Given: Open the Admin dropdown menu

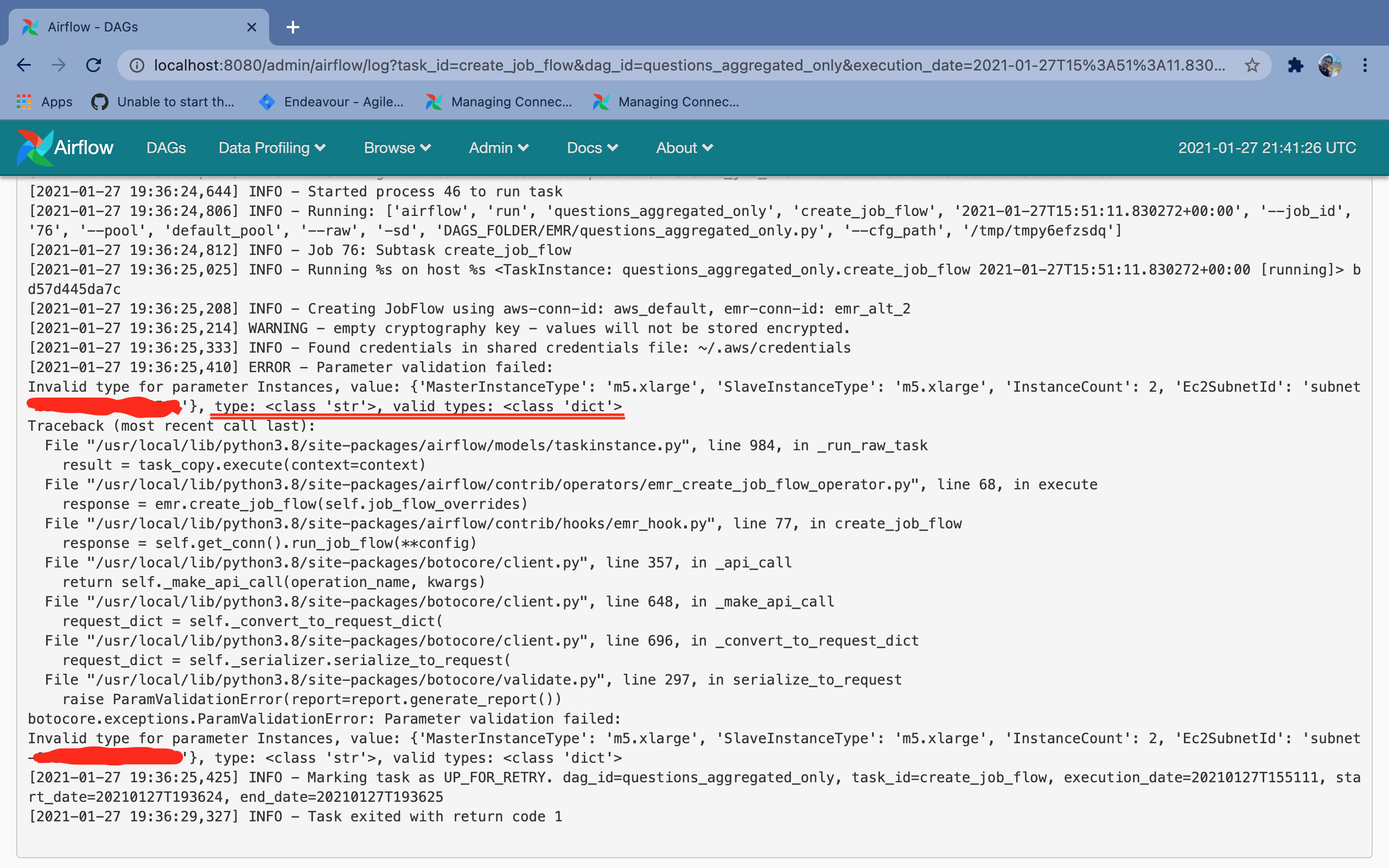Looking at the screenshot, I should tap(498, 148).
